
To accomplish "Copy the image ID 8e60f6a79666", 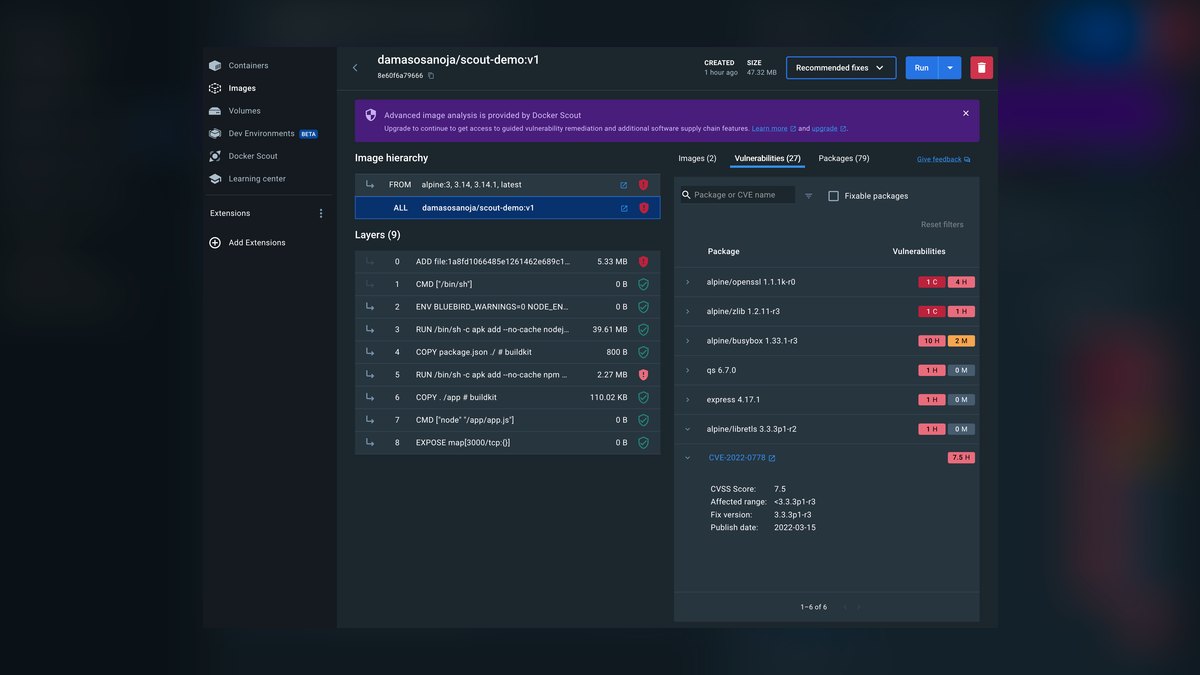I will pyautogui.click(x=431, y=76).
